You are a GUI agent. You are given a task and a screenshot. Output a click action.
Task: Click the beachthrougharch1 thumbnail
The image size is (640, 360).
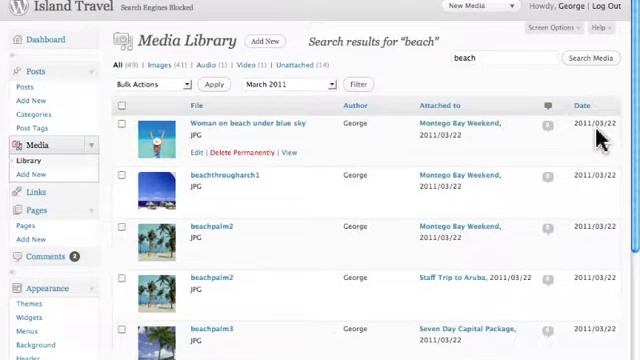click(x=157, y=191)
